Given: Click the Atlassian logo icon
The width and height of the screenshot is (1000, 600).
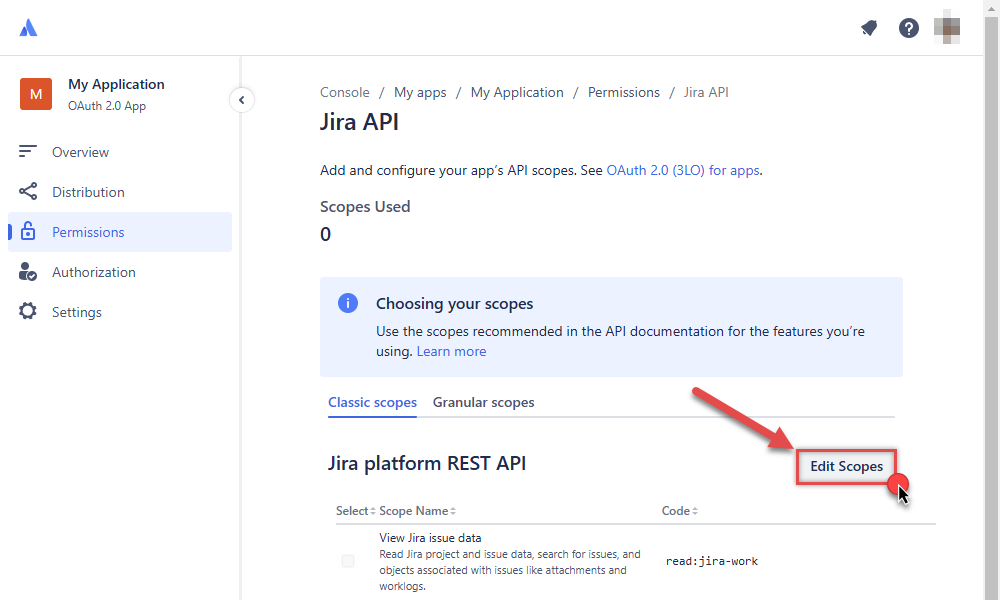Looking at the screenshot, I should [x=28, y=27].
